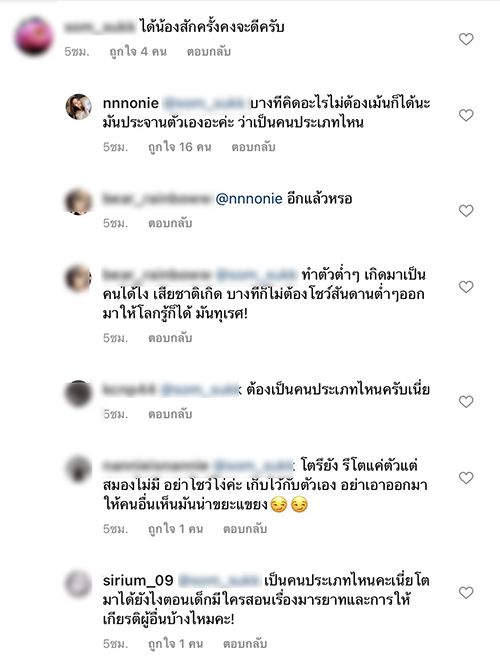Viewport: 500px width, 672px height.
Task: Reply to the "อีกแล้วหรอ" comment
Action: coord(170,223)
